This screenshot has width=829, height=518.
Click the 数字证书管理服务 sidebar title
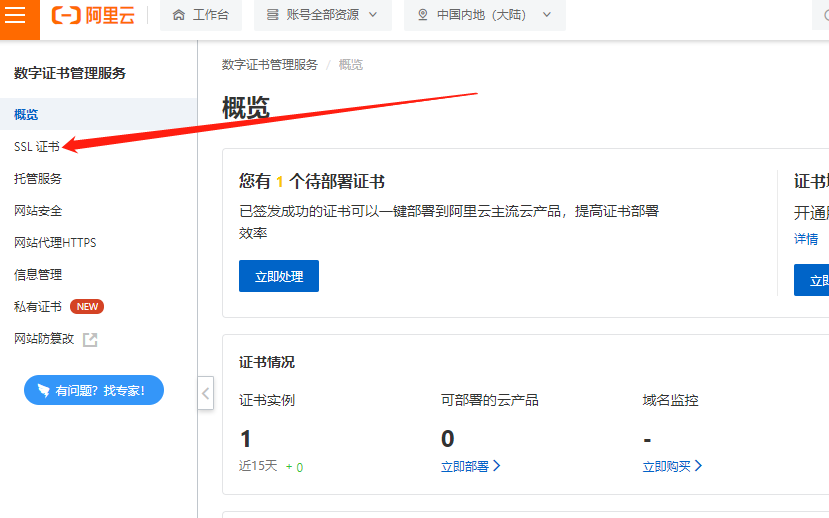click(x=70, y=73)
